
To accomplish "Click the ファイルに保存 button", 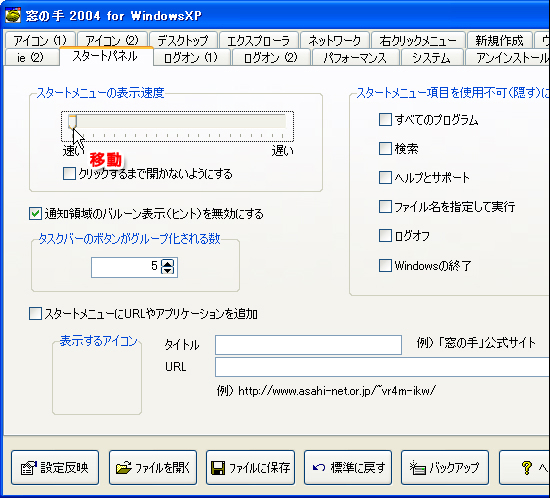I will 250,467.
